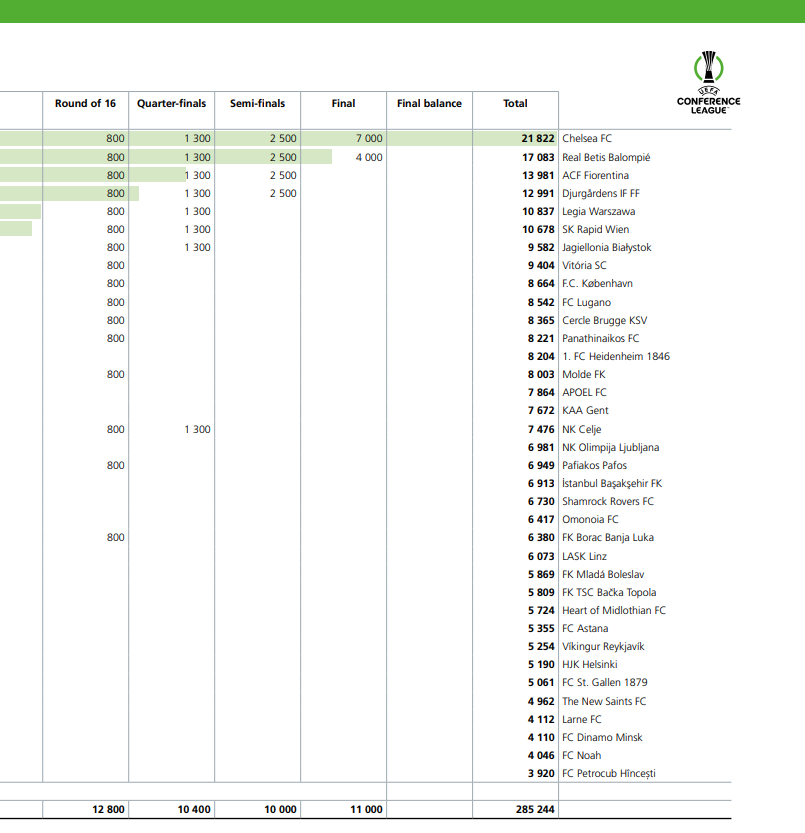The image size is (805, 833).
Task: Click the club name 'SK Rapid Wien'
Action: coord(595,230)
